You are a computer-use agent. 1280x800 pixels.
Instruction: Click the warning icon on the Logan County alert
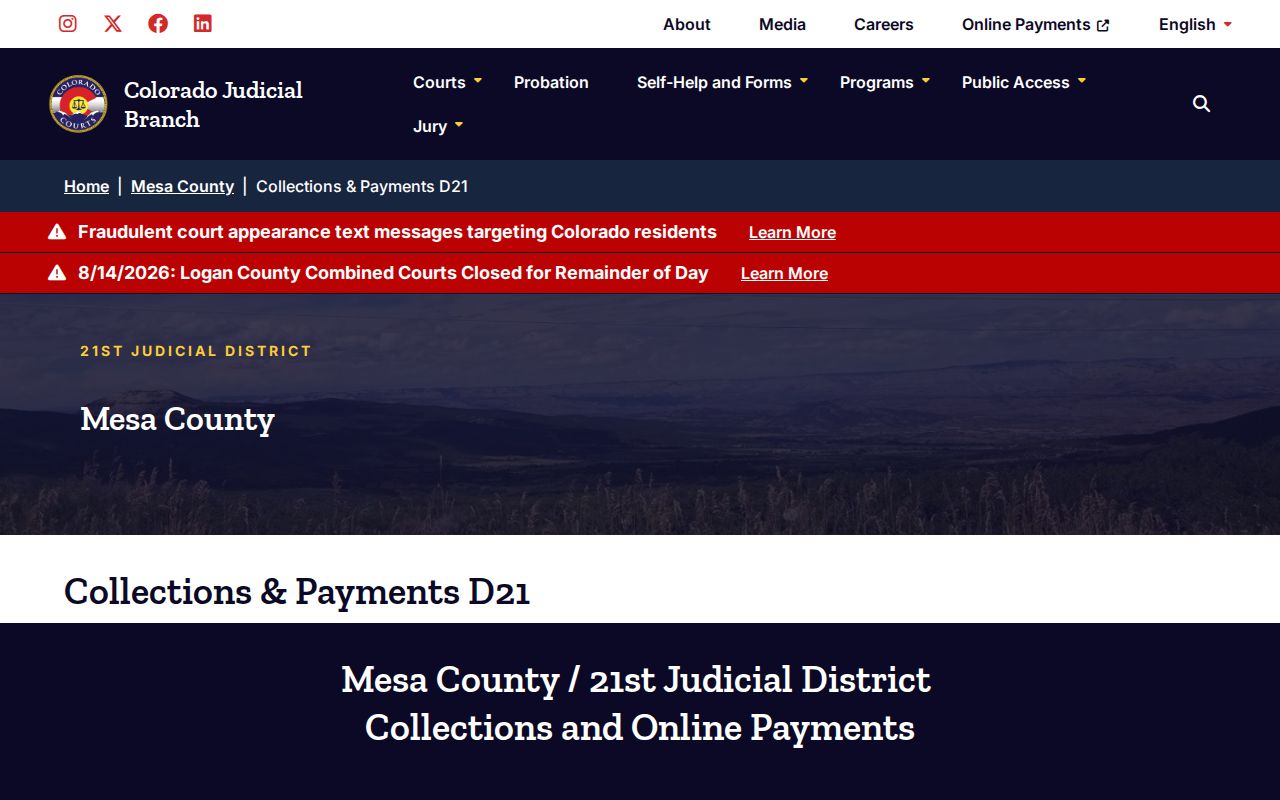[x=57, y=273]
